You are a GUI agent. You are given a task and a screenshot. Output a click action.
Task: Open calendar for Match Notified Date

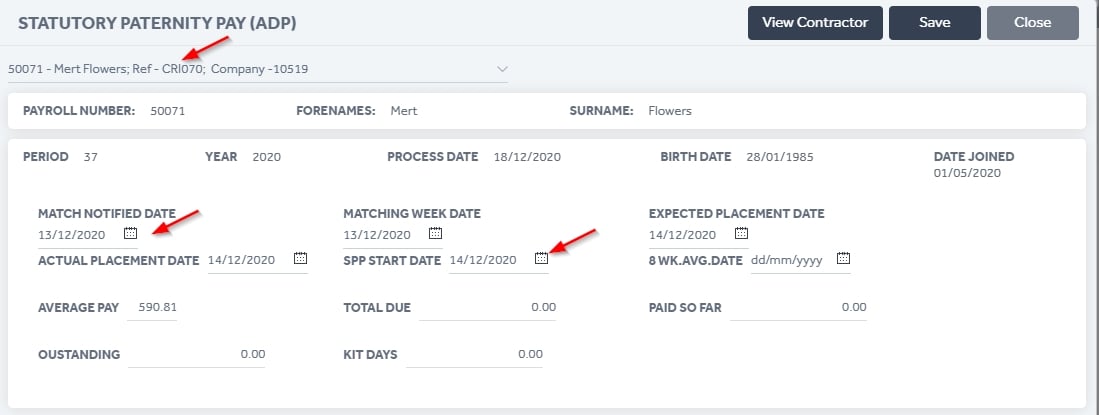coord(130,233)
